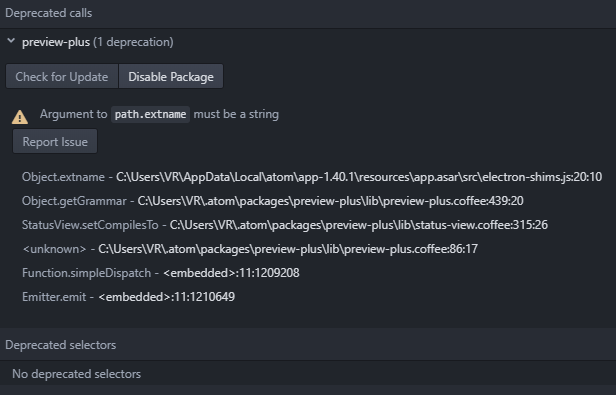Image resolution: width=616 pixels, height=395 pixels.
Task: Check for Update of preview-plus
Action: tap(62, 77)
